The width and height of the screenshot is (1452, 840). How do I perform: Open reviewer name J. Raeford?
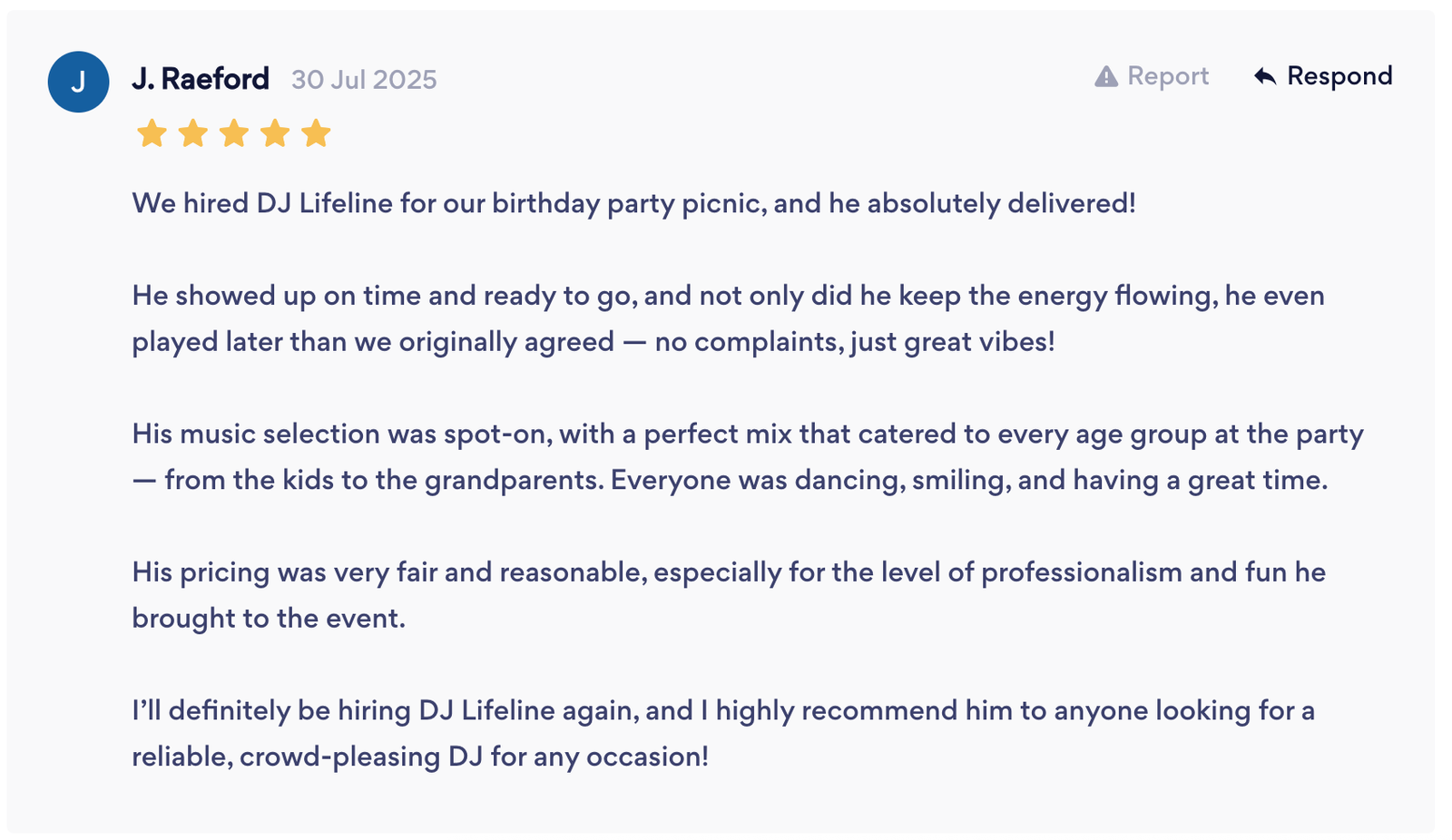(x=201, y=79)
